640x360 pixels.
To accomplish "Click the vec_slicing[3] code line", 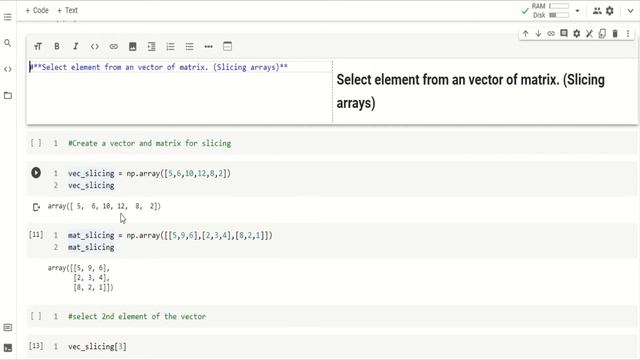I will 97,347.
